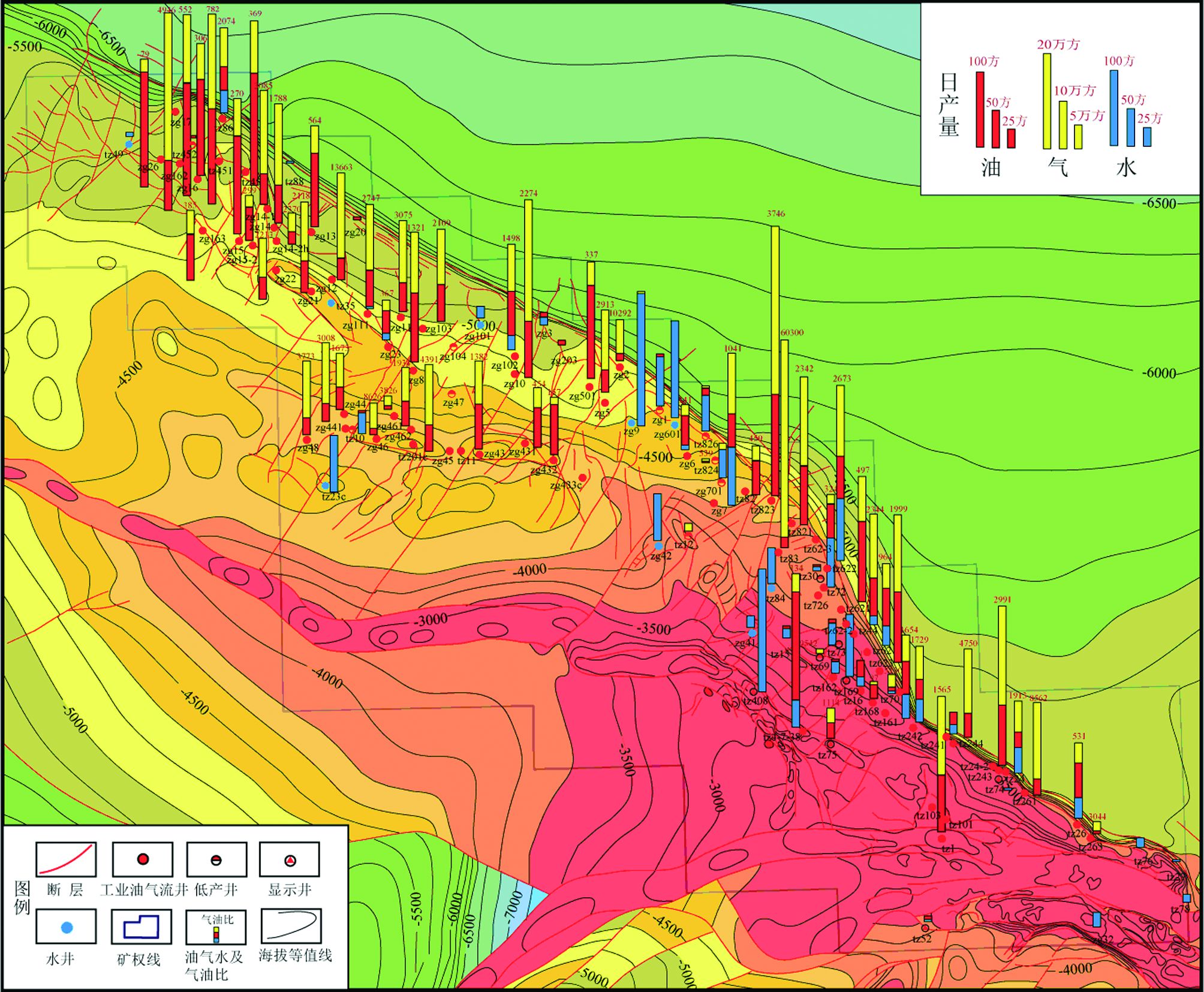
Task: Click the red 100万 oil bar in legend
Action: 980,109
